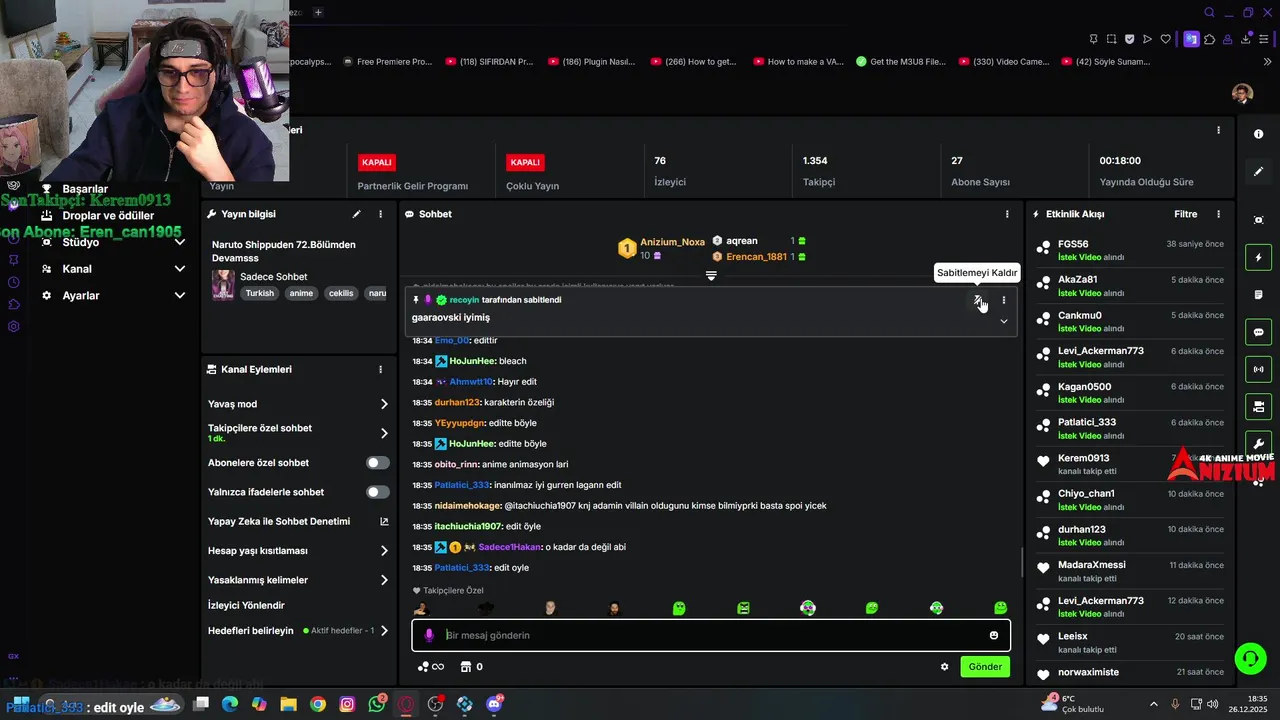
Task: Open Etkinlik Akışı three-dot menu
Action: click(x=1218, y=214)
